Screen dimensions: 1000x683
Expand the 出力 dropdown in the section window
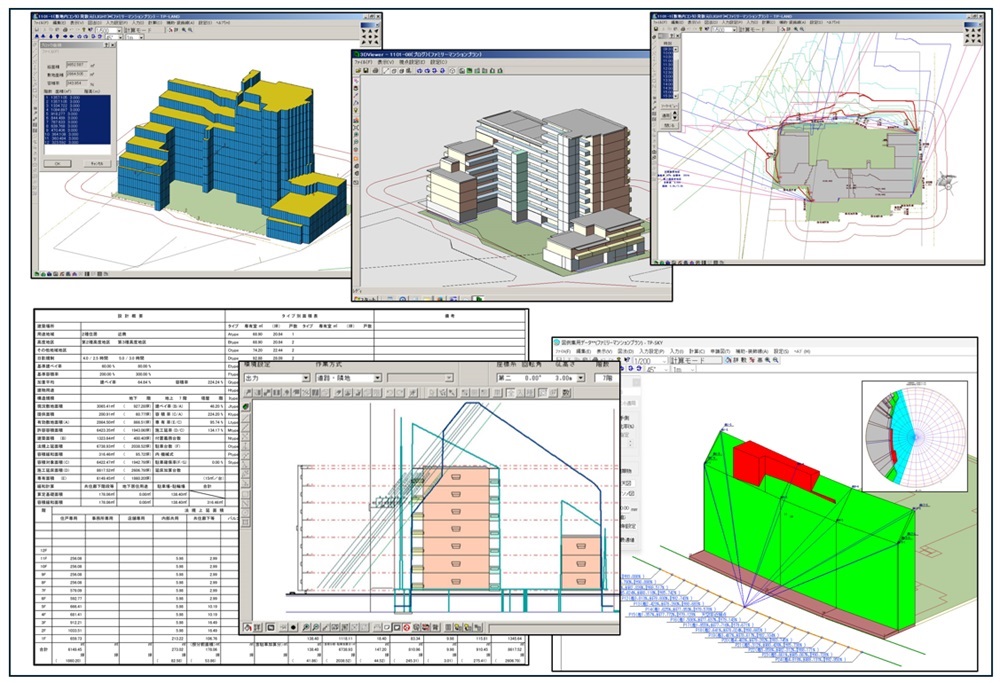pyautogui.click(x=304, y=379)
